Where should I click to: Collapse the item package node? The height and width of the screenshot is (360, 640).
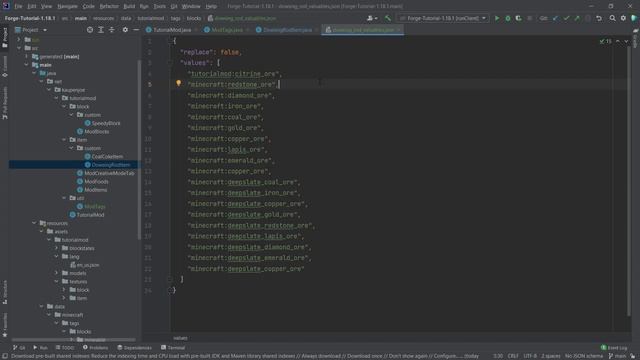click(x=64, y=140)
